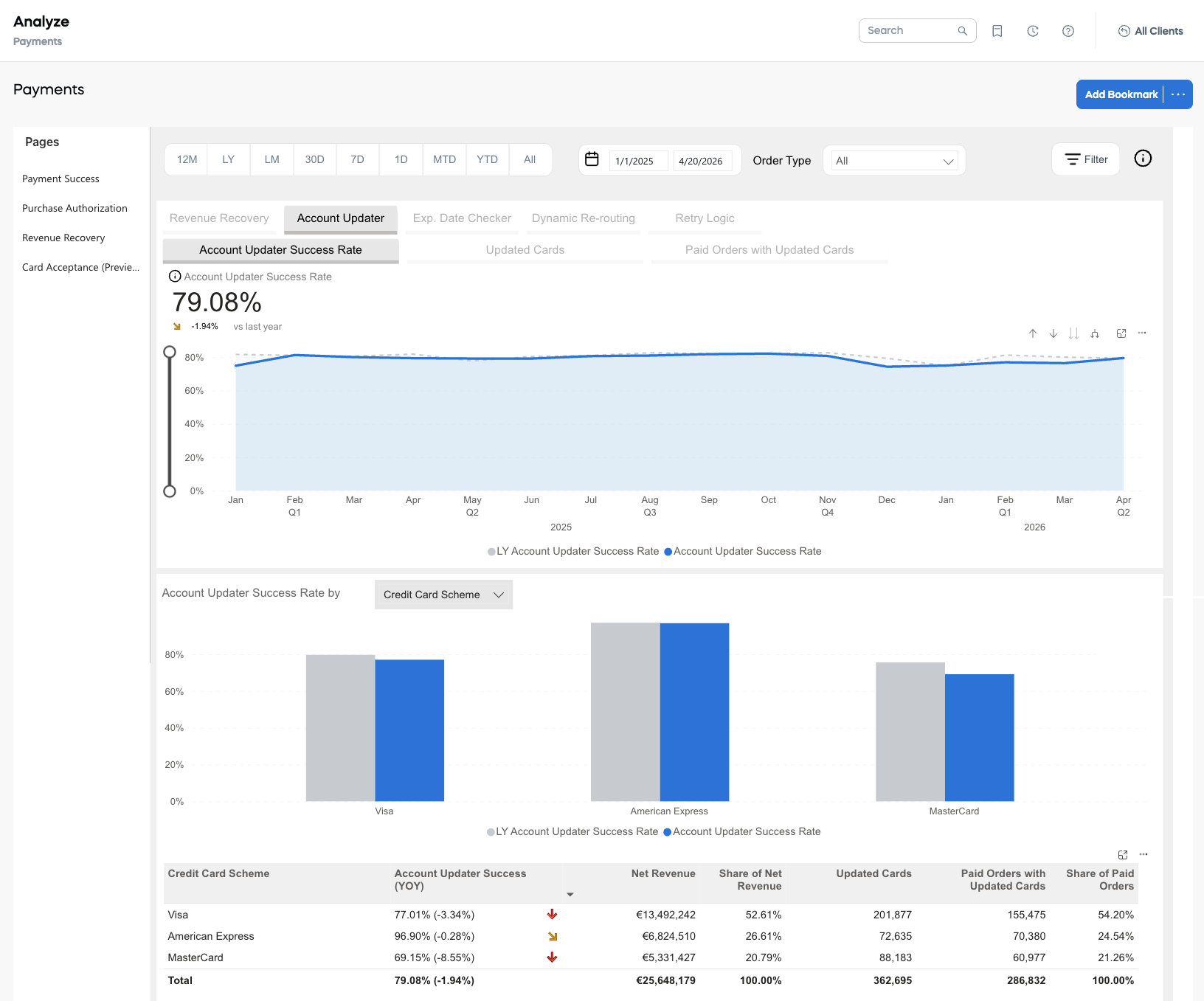Open the calendar date picker icon
The width and height of the screenshot is (1204, 1001).
[592, 159]
